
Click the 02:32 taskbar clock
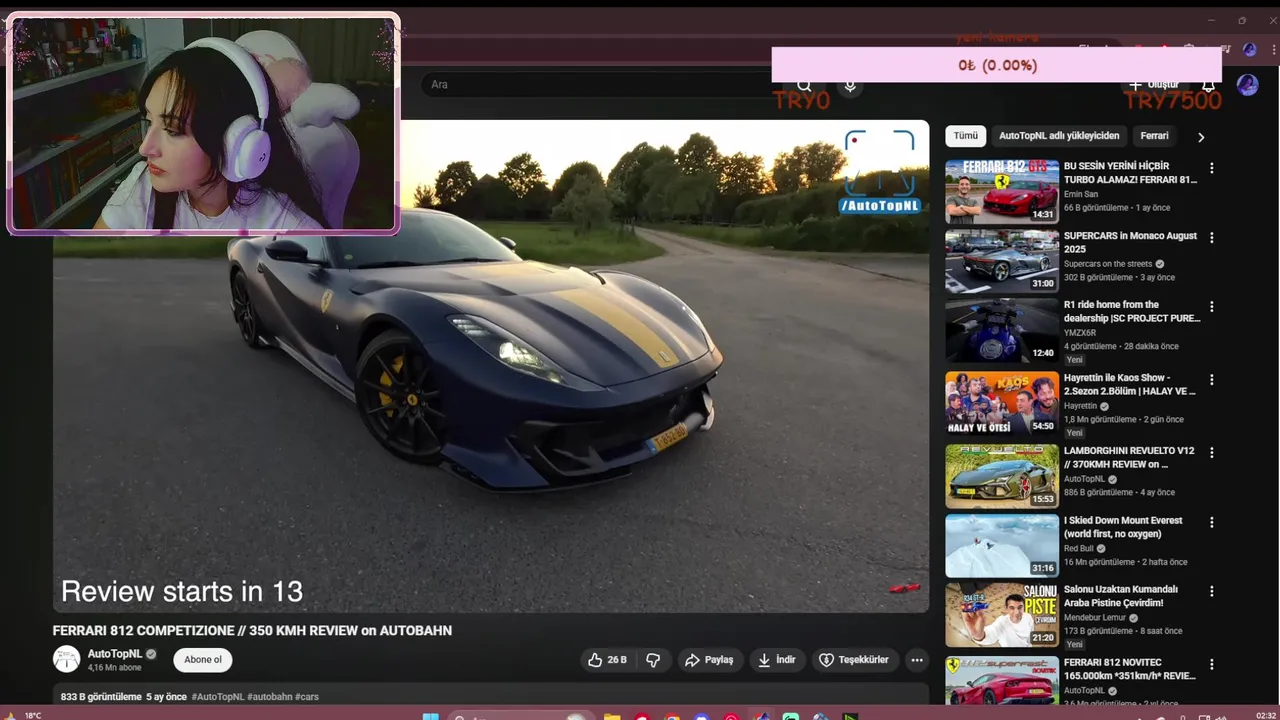1266,715
